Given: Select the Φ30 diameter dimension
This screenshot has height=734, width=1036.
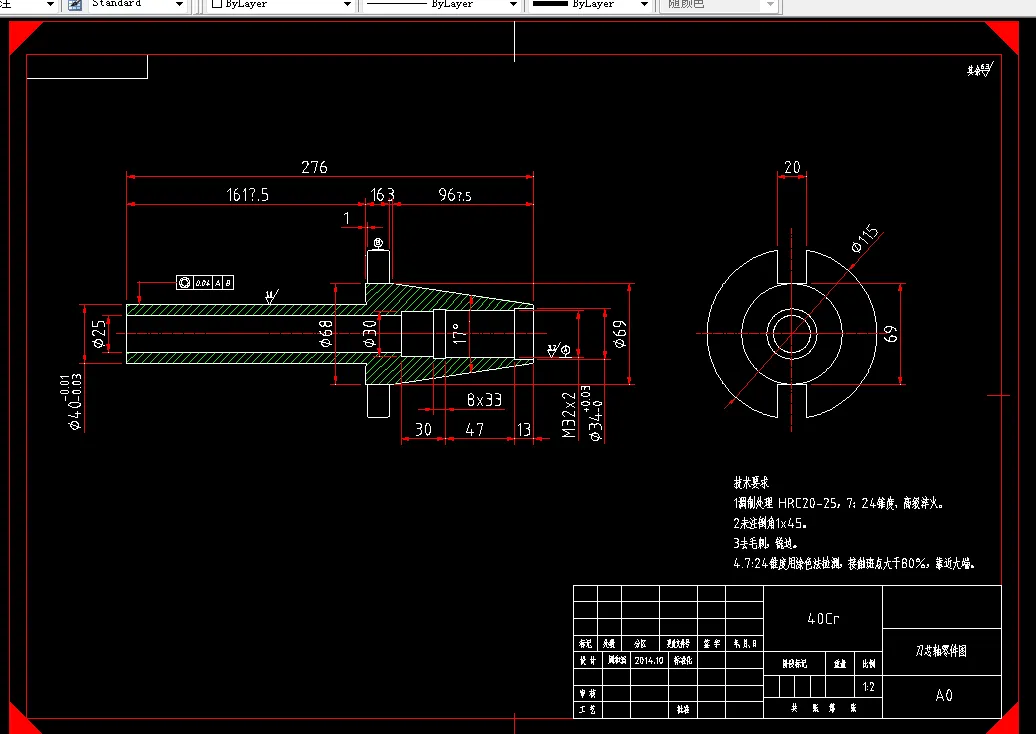Looking at the screenshot, I should point(370,334).
